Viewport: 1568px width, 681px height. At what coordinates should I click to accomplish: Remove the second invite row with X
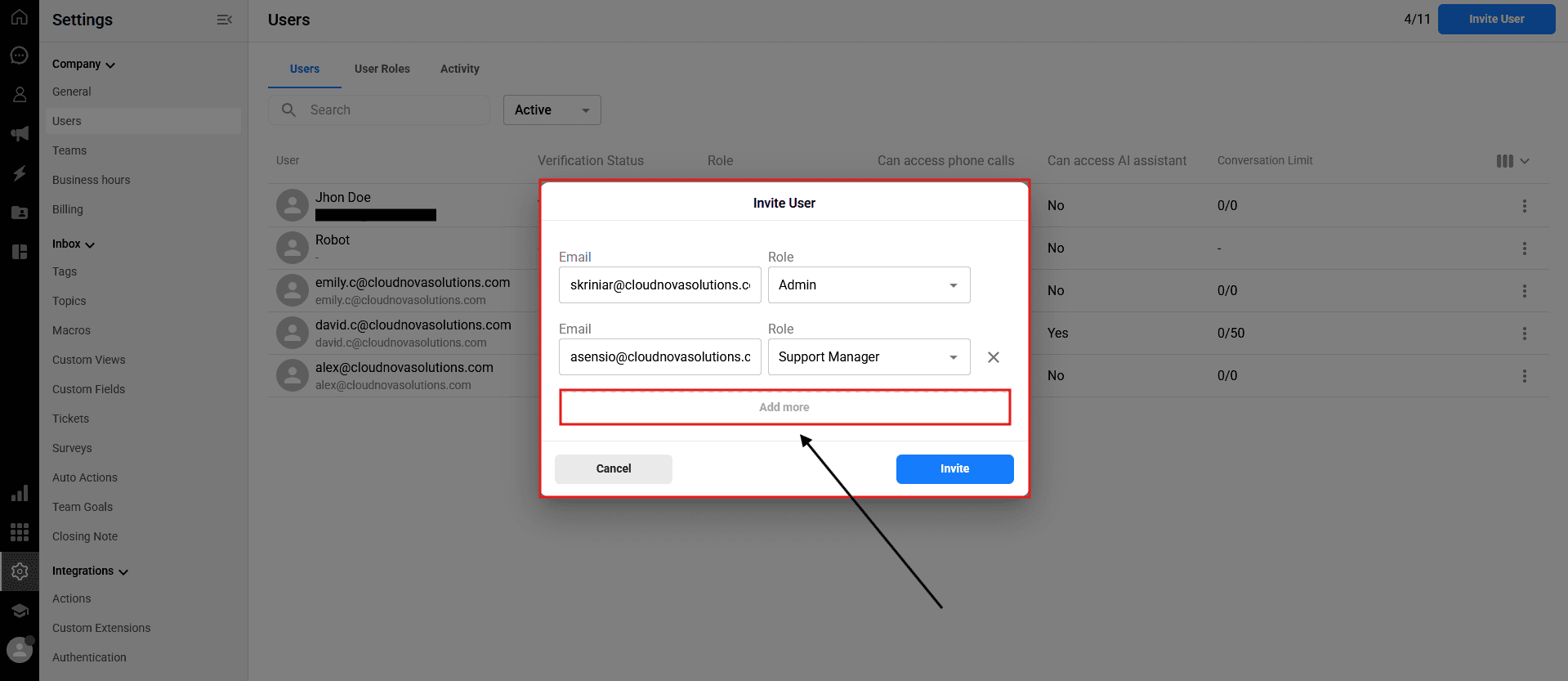pyautogui.click(x=994, y=357)
